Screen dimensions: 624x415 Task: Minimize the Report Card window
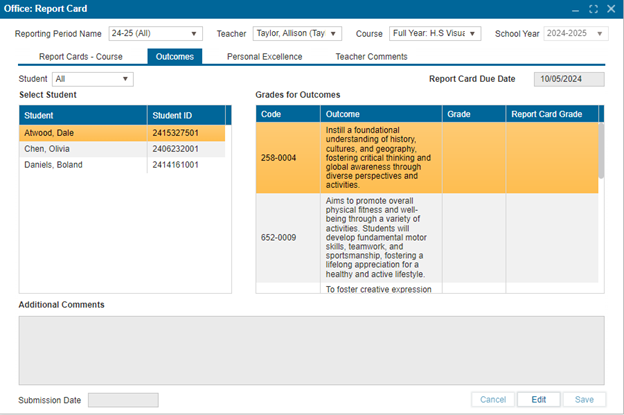click(x=575, y=9)
